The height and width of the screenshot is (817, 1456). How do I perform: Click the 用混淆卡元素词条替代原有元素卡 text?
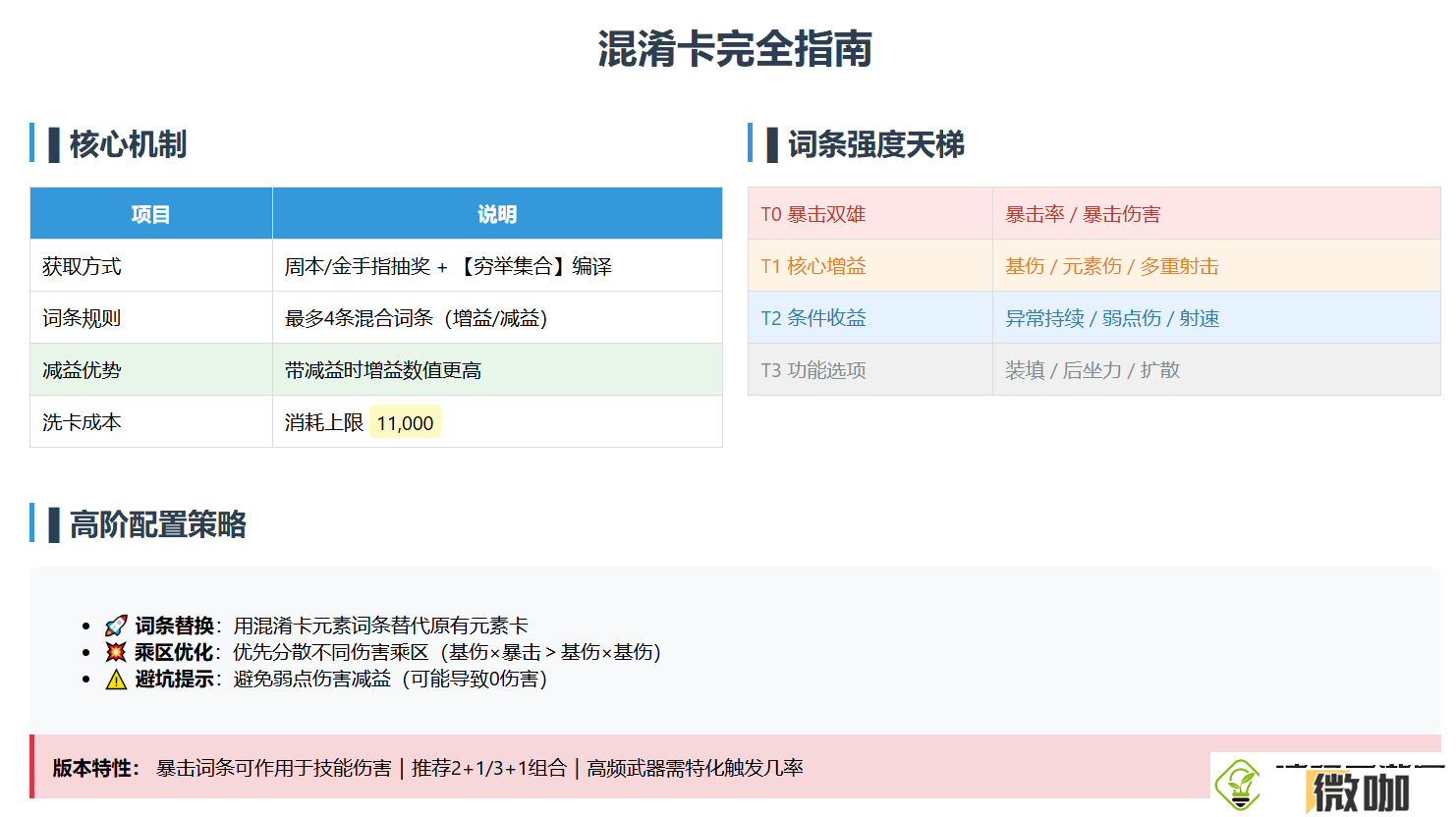(x=381, y=626)
